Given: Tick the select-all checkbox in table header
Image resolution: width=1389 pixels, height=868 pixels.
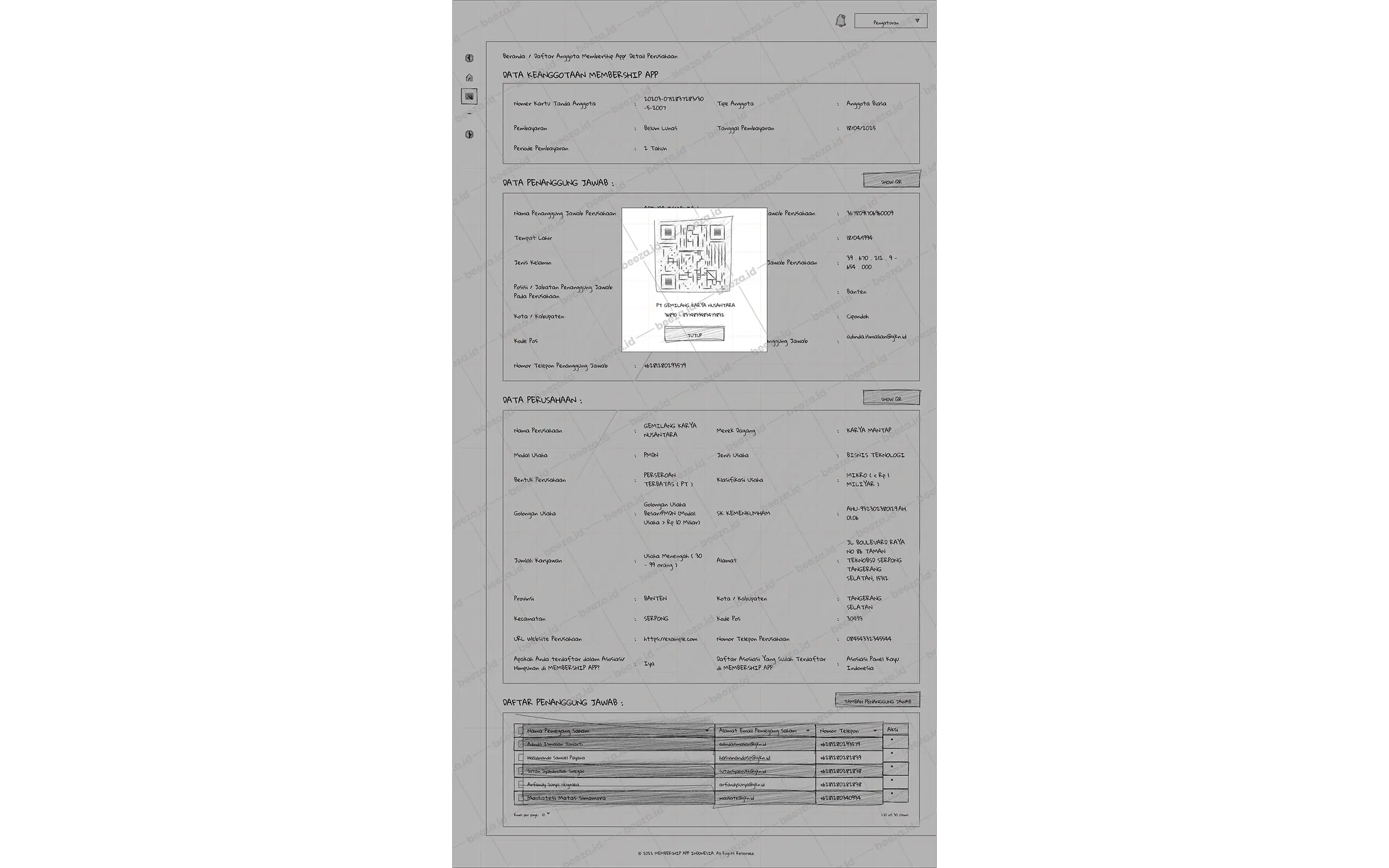Looking at the screenshot, I should (x=520, y=731).
